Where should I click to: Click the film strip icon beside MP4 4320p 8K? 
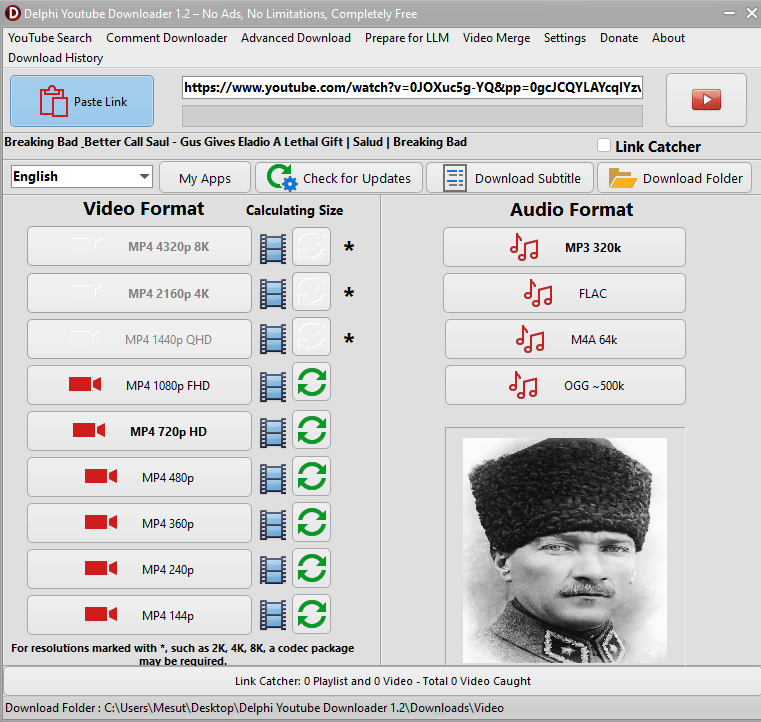tap(273, 248)
